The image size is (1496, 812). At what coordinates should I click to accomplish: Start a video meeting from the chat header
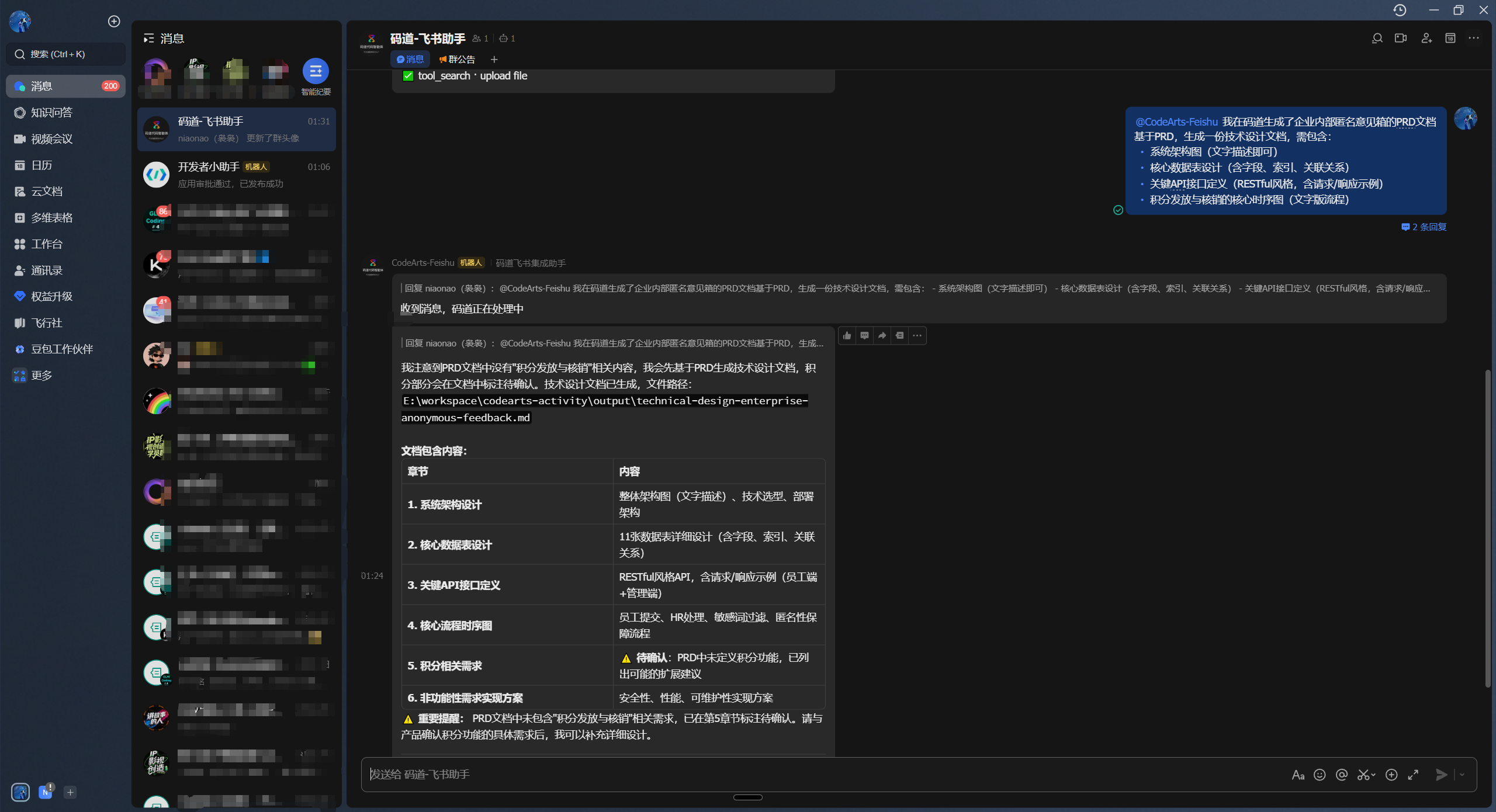pos(1401,39)
